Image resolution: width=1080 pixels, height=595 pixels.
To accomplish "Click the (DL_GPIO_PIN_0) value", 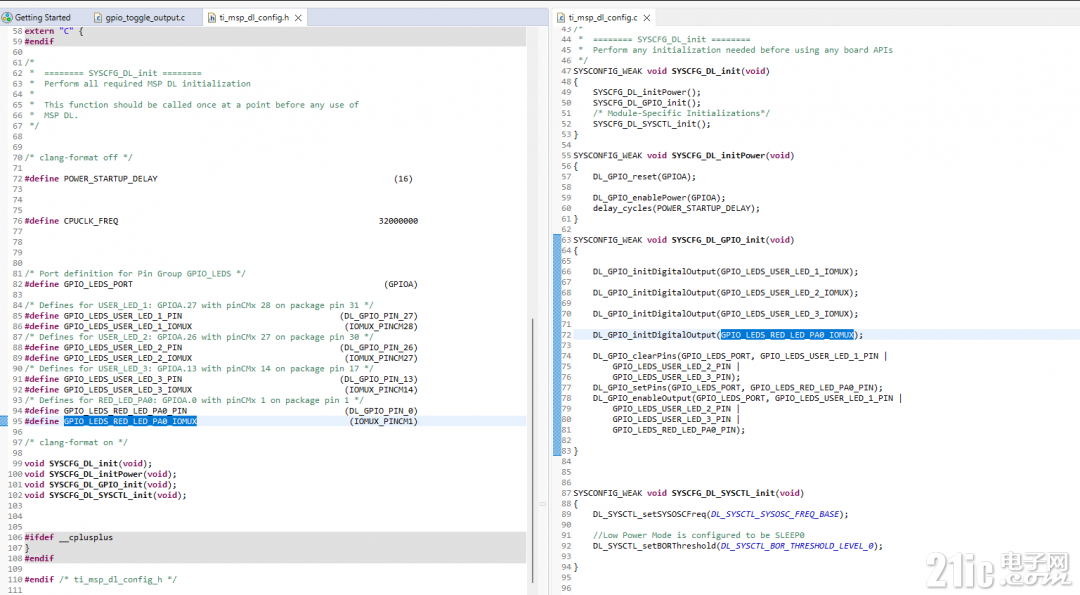I will [382, 410].
